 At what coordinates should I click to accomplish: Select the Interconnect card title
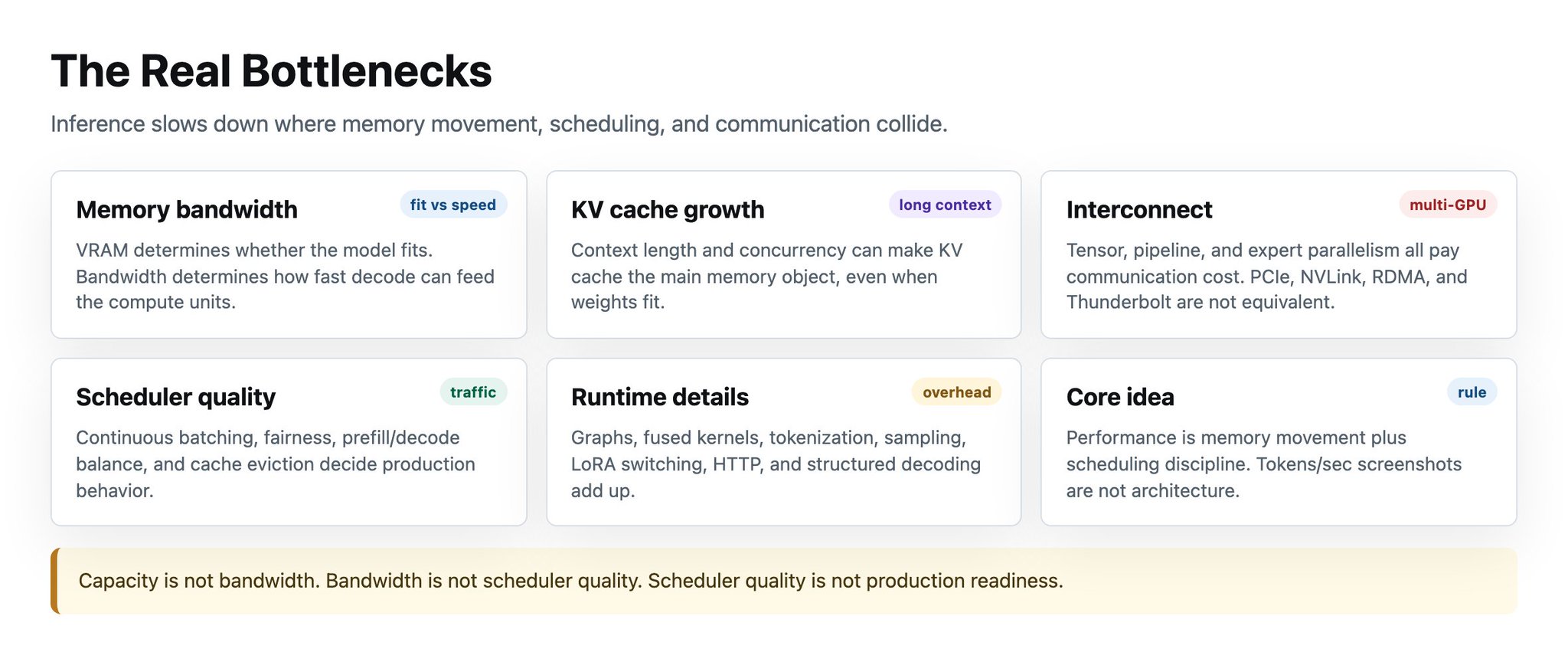1139,209
